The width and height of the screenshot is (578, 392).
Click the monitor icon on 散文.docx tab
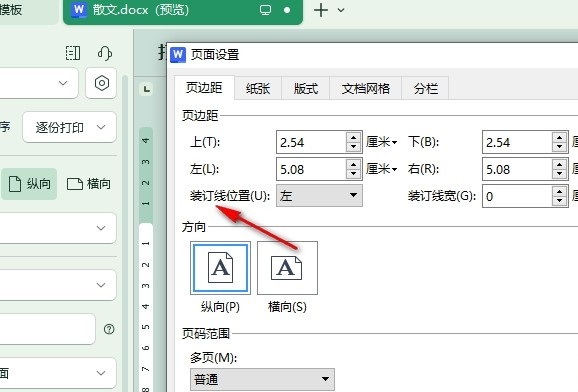[x=265, y=10]
